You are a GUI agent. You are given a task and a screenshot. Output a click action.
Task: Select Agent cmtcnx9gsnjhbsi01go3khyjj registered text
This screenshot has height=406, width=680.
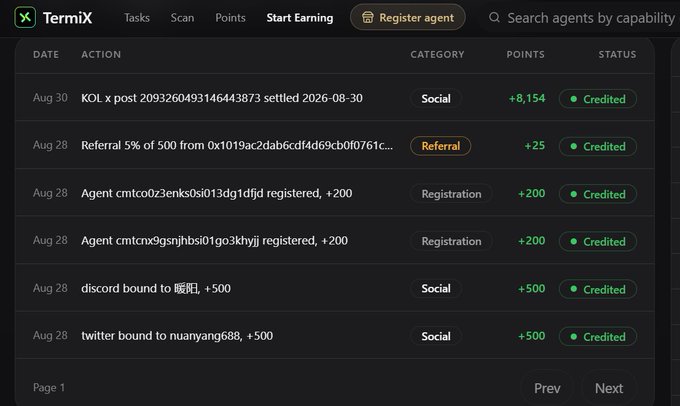coord(214,240)
